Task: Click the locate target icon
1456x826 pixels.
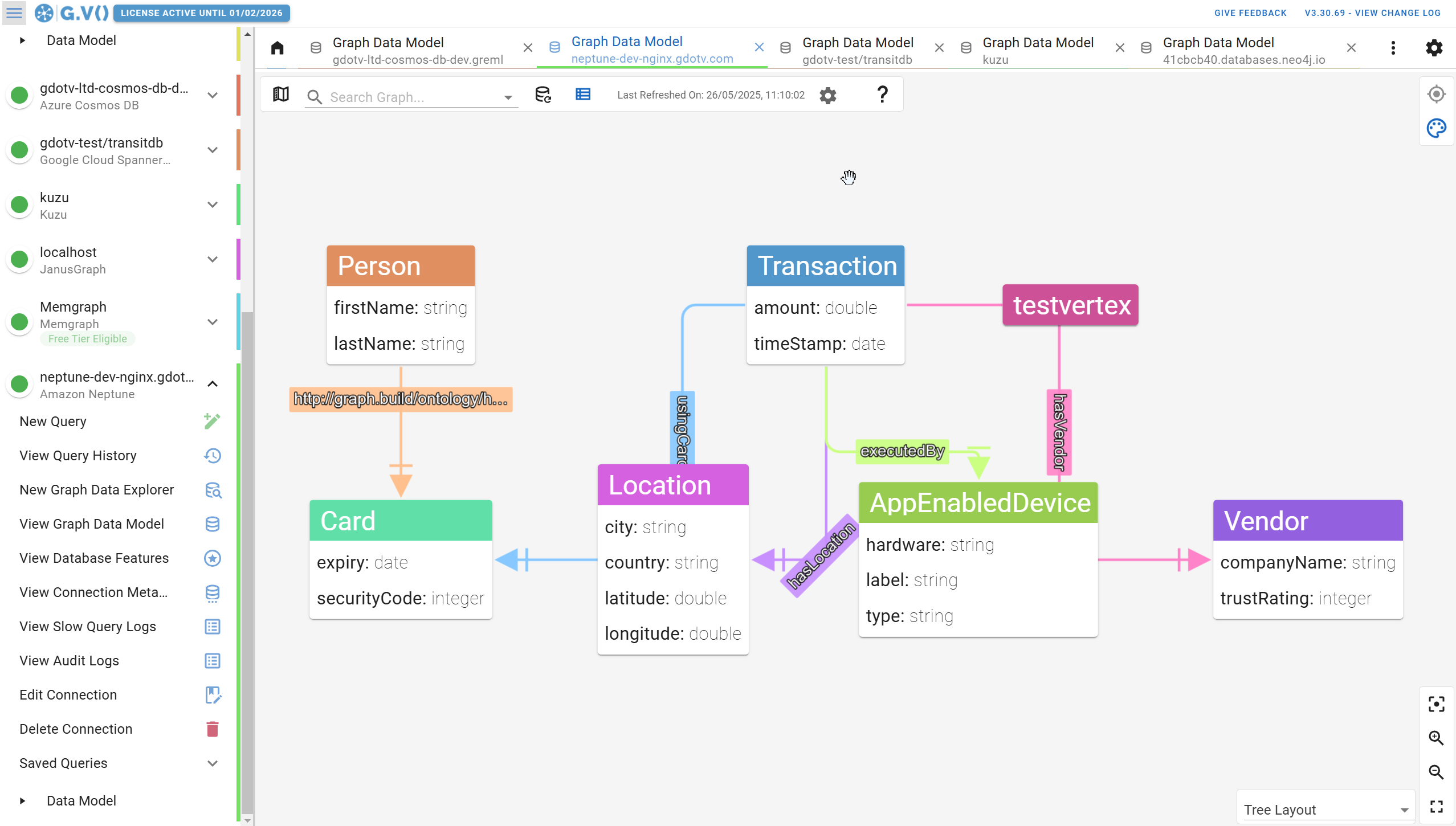Action: pyautogui.click(x=1436, y=94)
